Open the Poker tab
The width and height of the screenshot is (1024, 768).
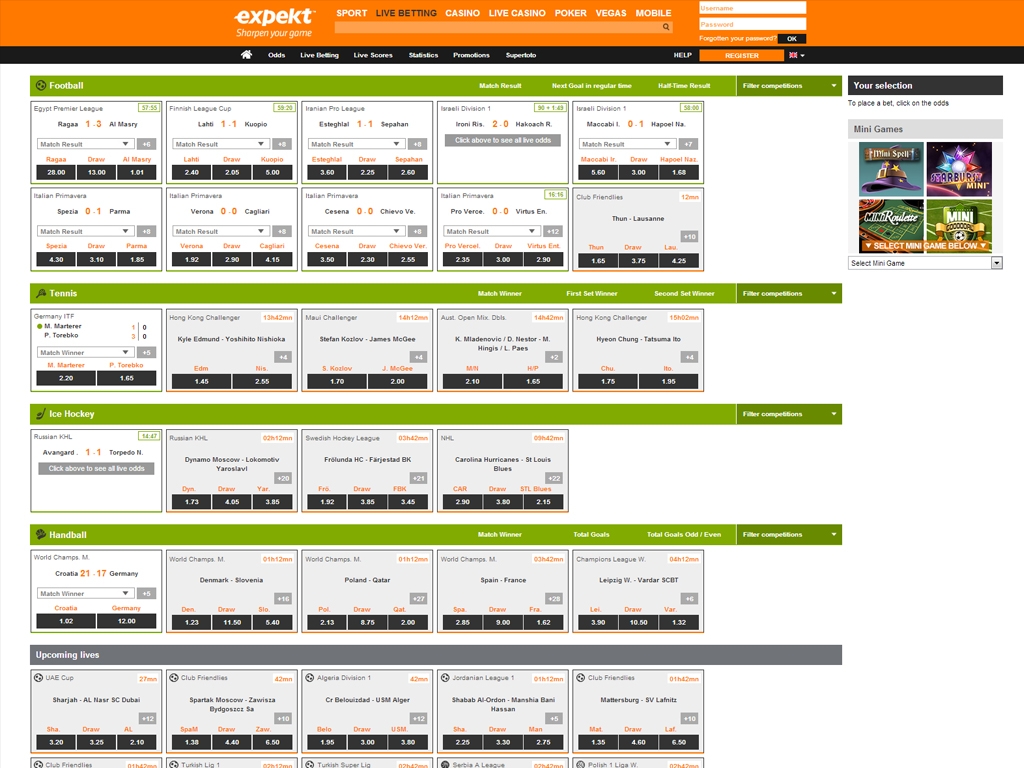click(571, 13)
